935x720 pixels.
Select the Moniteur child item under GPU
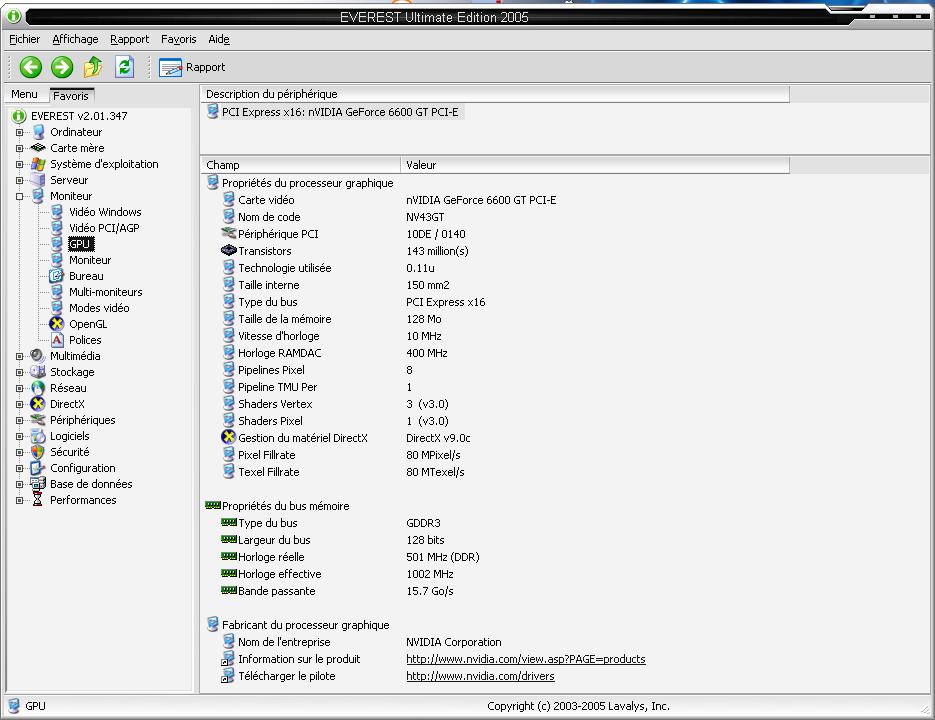tap(89, 260)
